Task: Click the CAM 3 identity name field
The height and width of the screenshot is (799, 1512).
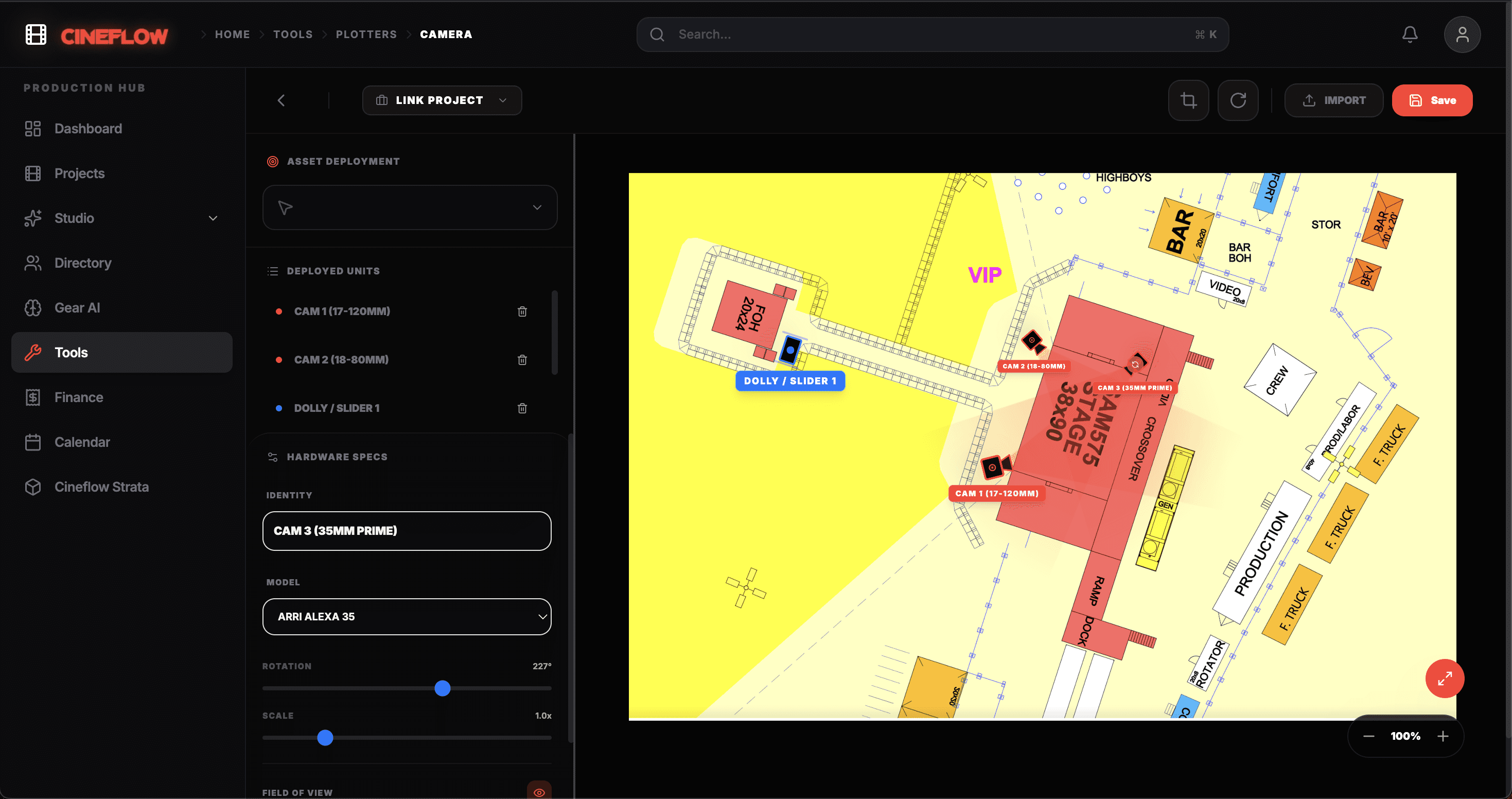Action: (406, 531)
